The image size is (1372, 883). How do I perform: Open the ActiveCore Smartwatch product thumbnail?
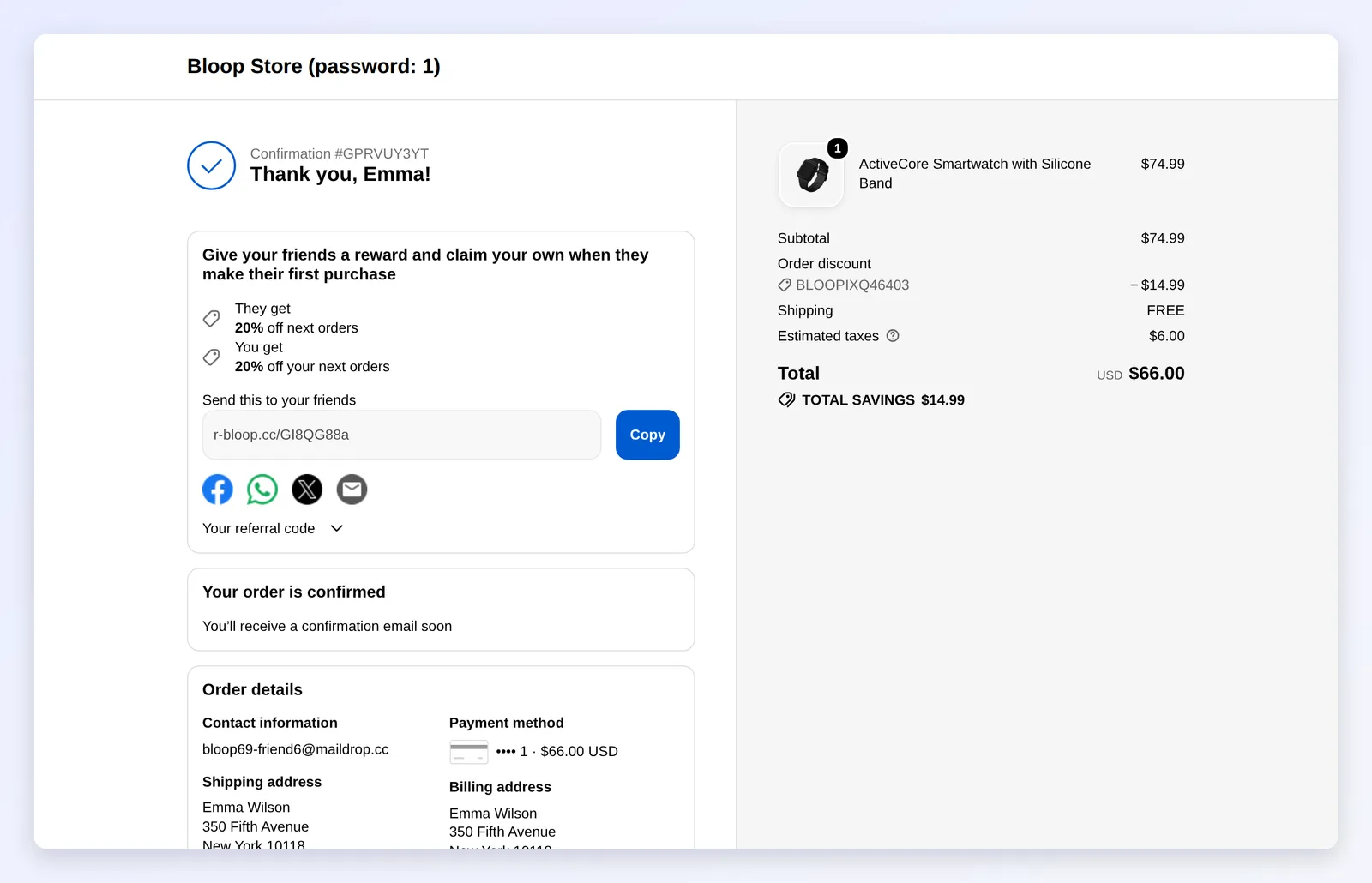[x=811, y=175]
